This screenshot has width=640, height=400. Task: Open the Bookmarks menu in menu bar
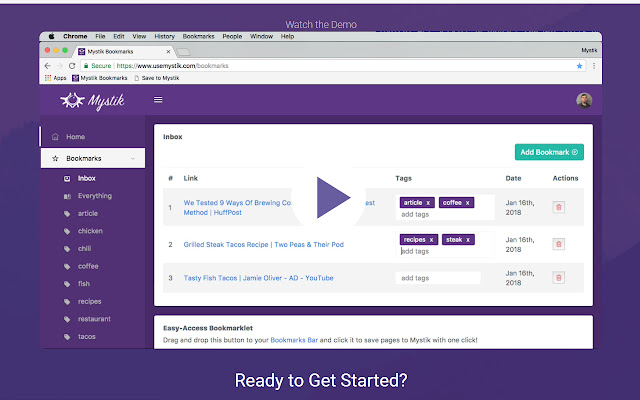tap(198, 36)
